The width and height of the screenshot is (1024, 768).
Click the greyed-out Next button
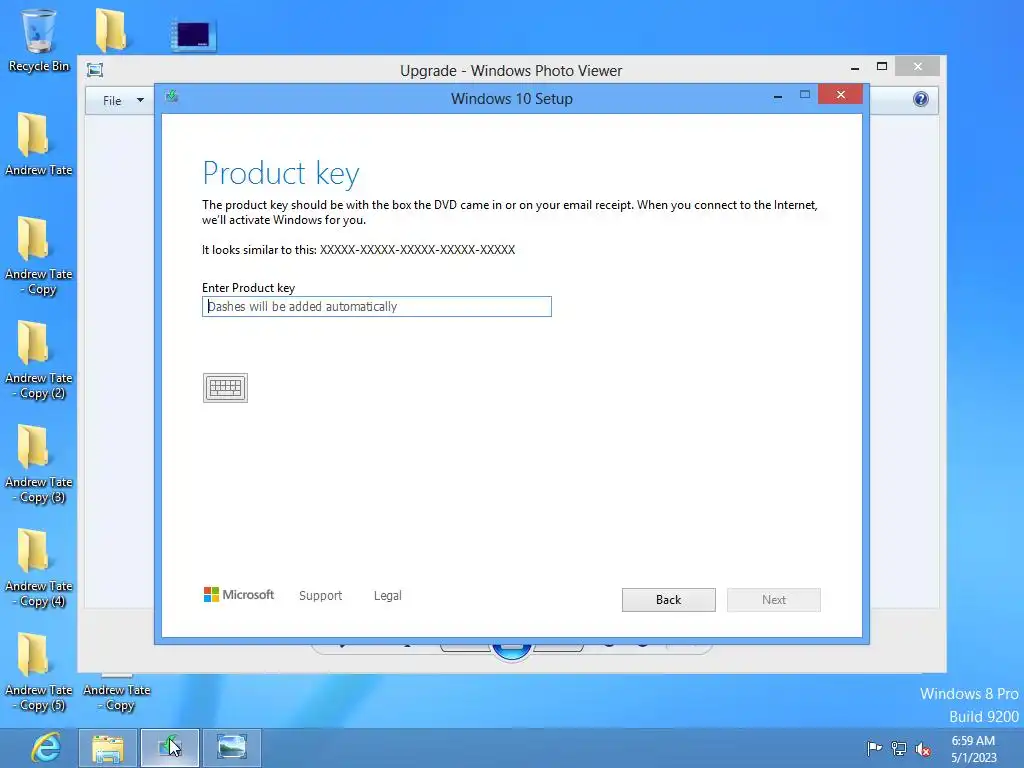774,600
